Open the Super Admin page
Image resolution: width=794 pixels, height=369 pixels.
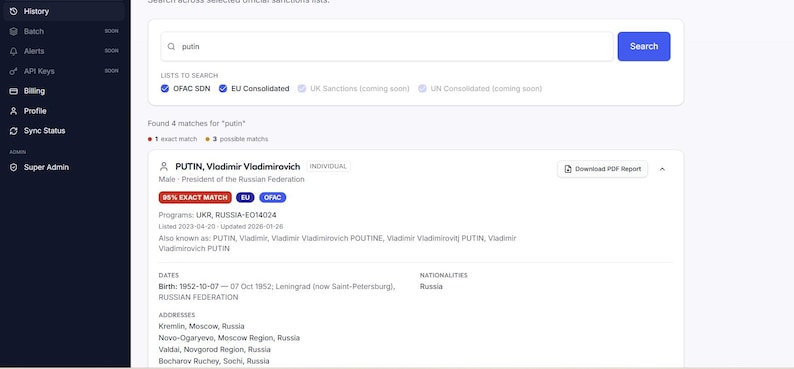click(x=63, y=167)
